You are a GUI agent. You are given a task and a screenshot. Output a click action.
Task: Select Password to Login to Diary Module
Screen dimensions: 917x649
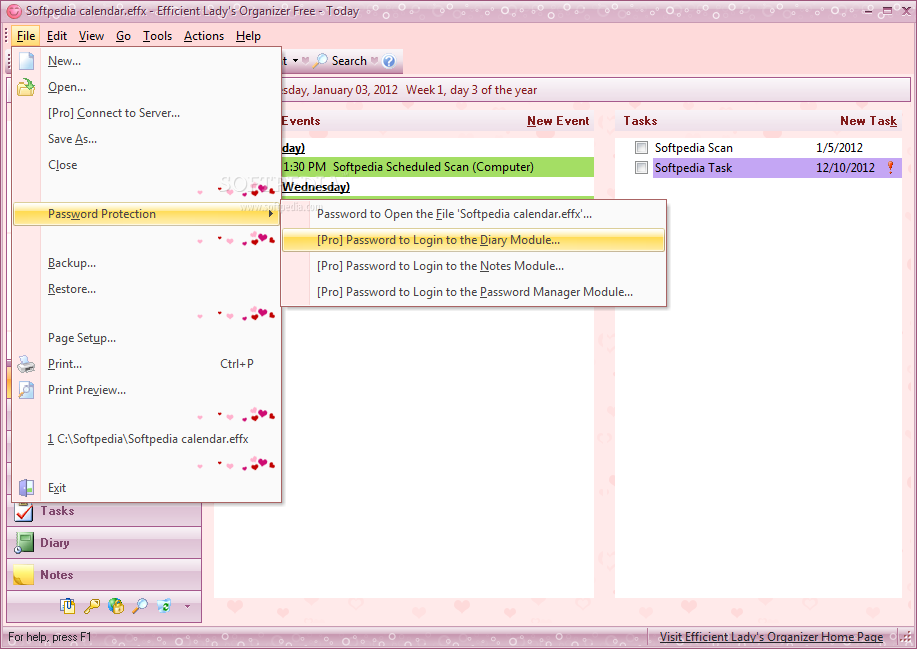473,240
